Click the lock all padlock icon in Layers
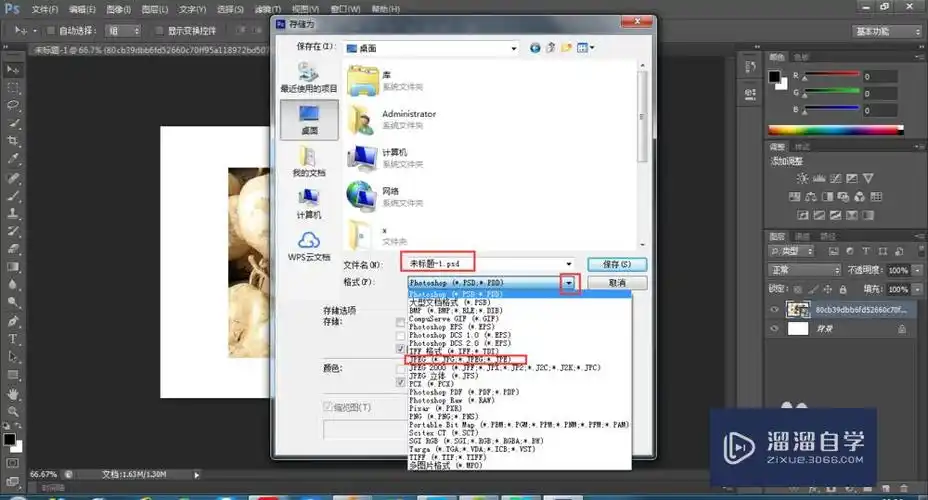 tap(843, 289)
